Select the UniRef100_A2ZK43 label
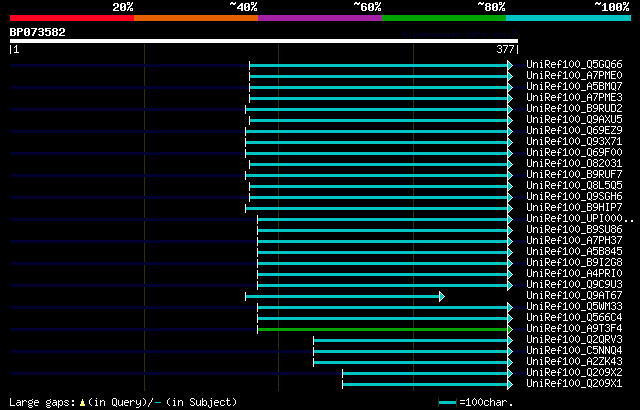The height and width of the screenshot is (410, 640). tap(574, 362)
